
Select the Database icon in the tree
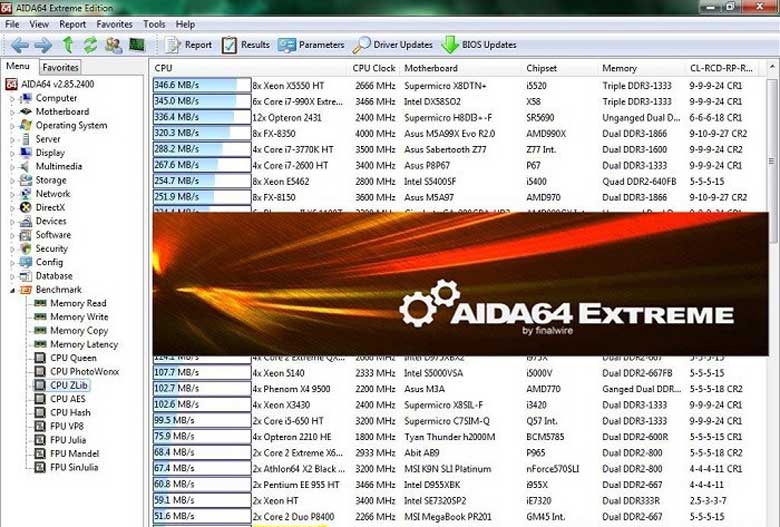[25, 276]
